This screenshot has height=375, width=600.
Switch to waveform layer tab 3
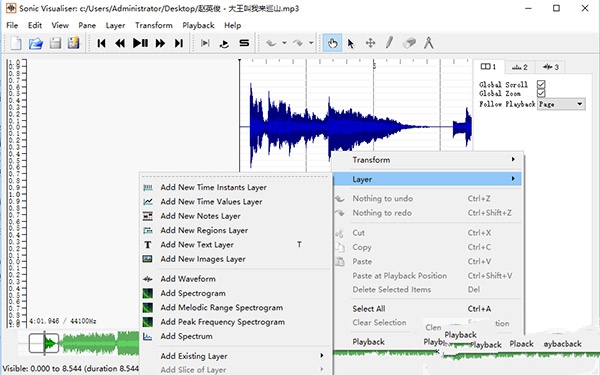[550, 67]
